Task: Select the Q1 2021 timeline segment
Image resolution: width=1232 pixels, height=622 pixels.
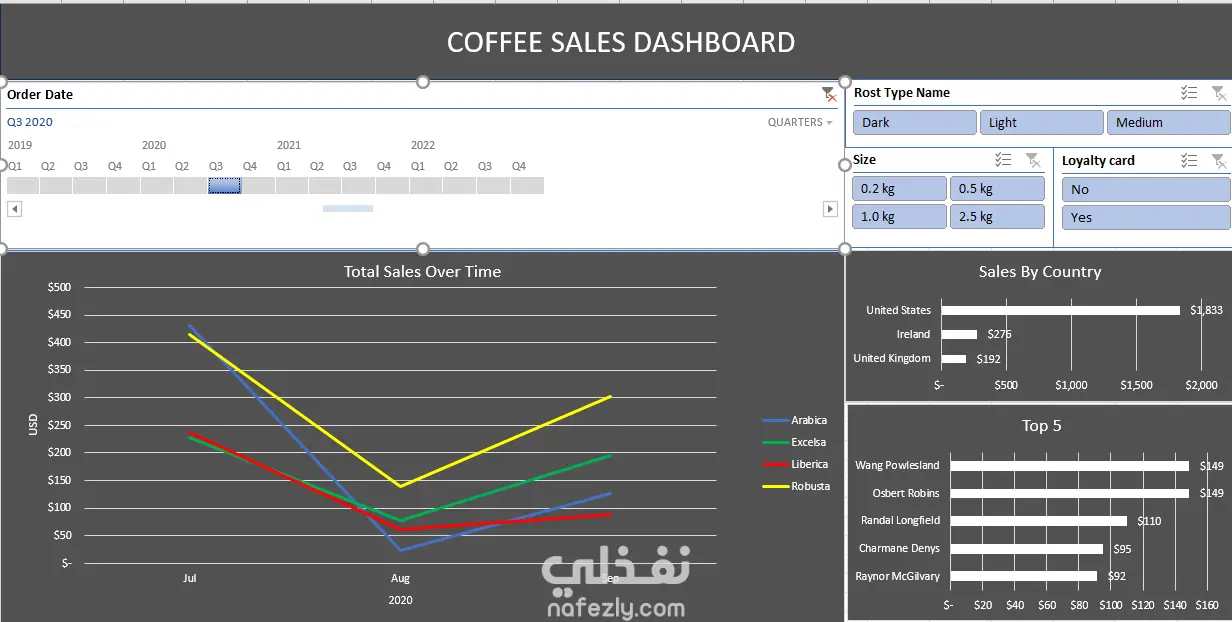Action: click(x=291, y=185)
